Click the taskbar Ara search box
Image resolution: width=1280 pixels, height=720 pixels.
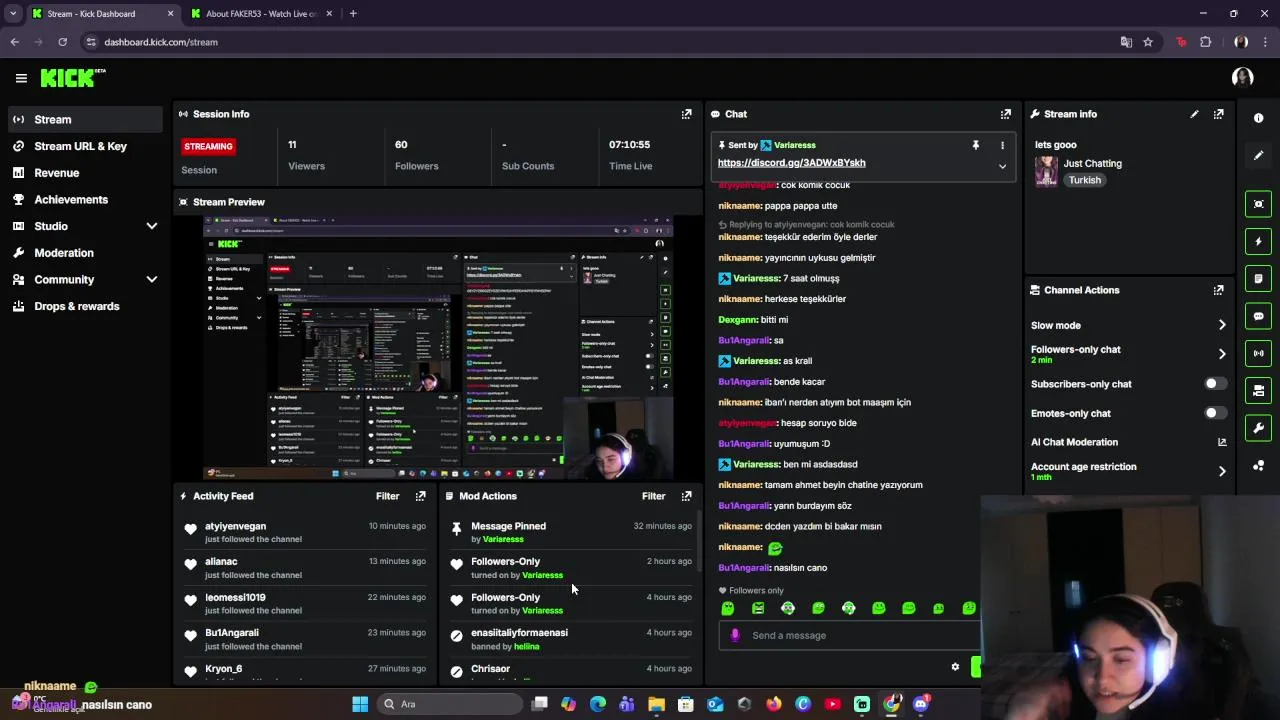coord(450,704)
